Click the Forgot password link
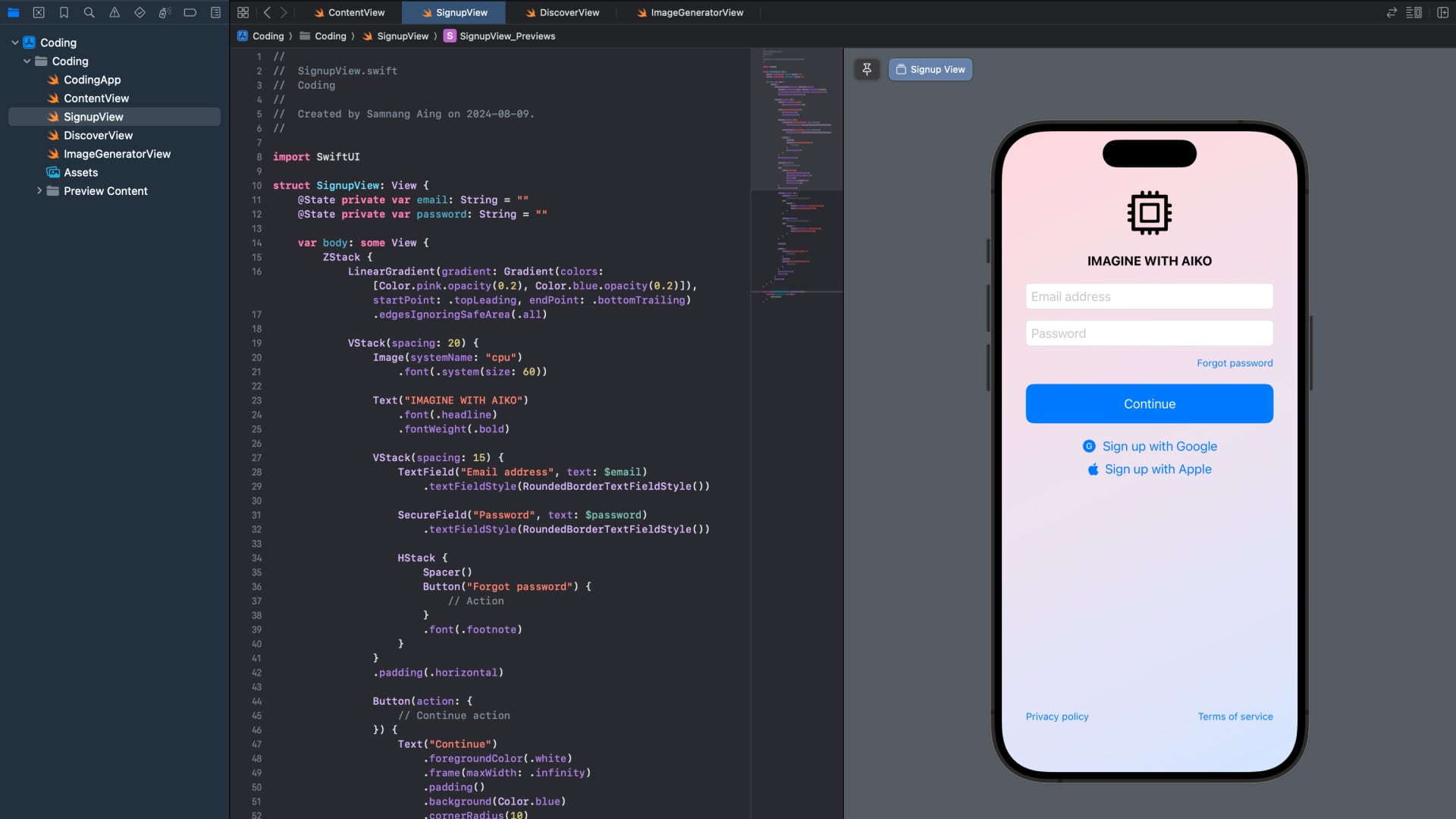The height and width of the screenshot is (819, 1456). 1234,363
